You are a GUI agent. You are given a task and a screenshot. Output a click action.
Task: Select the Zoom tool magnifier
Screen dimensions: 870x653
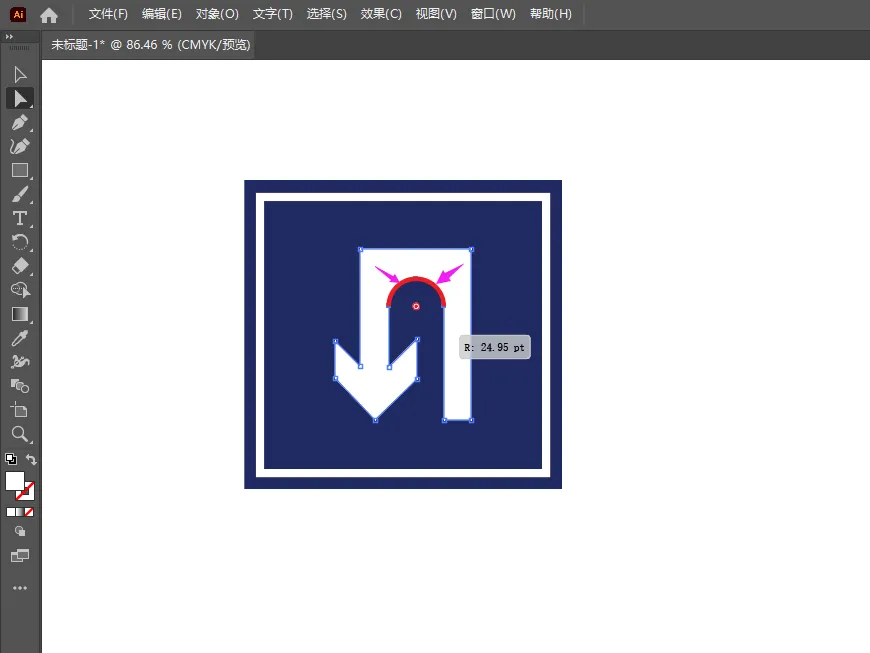pyautogui.click(x=20, y=434)
